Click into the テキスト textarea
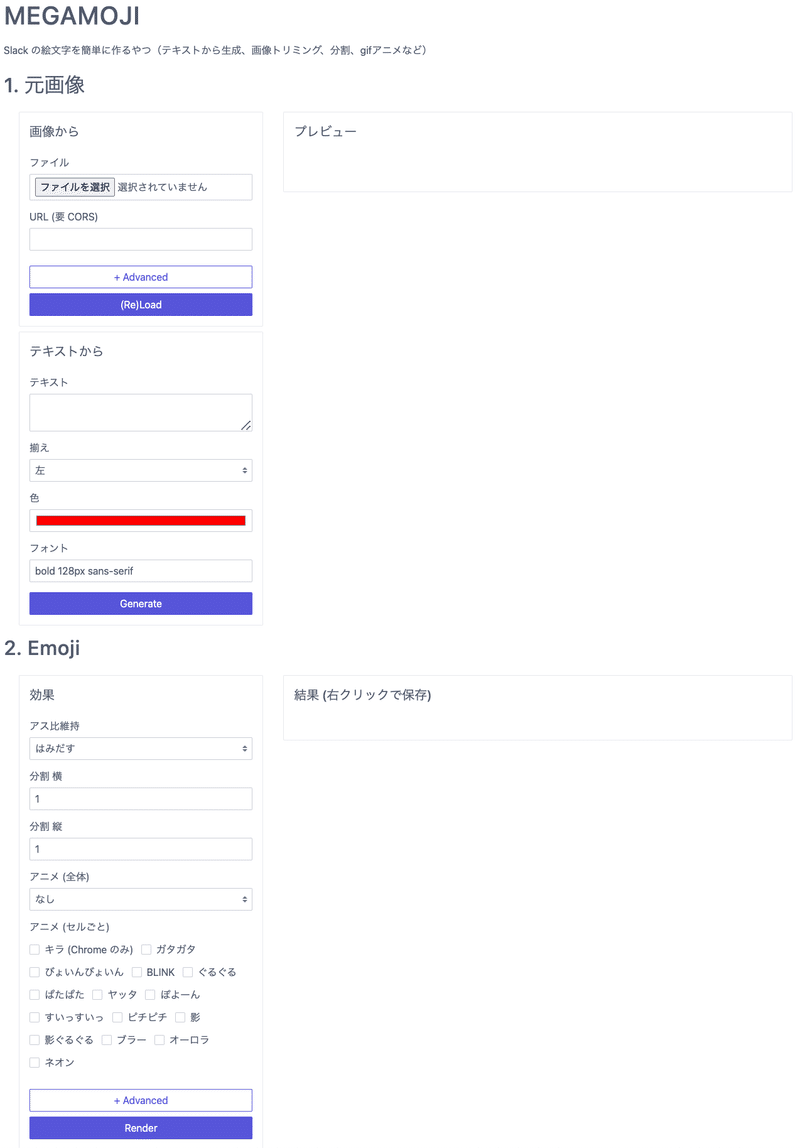Image resolution: width=800 pixels, height=1148 pixels. (141, 413)
